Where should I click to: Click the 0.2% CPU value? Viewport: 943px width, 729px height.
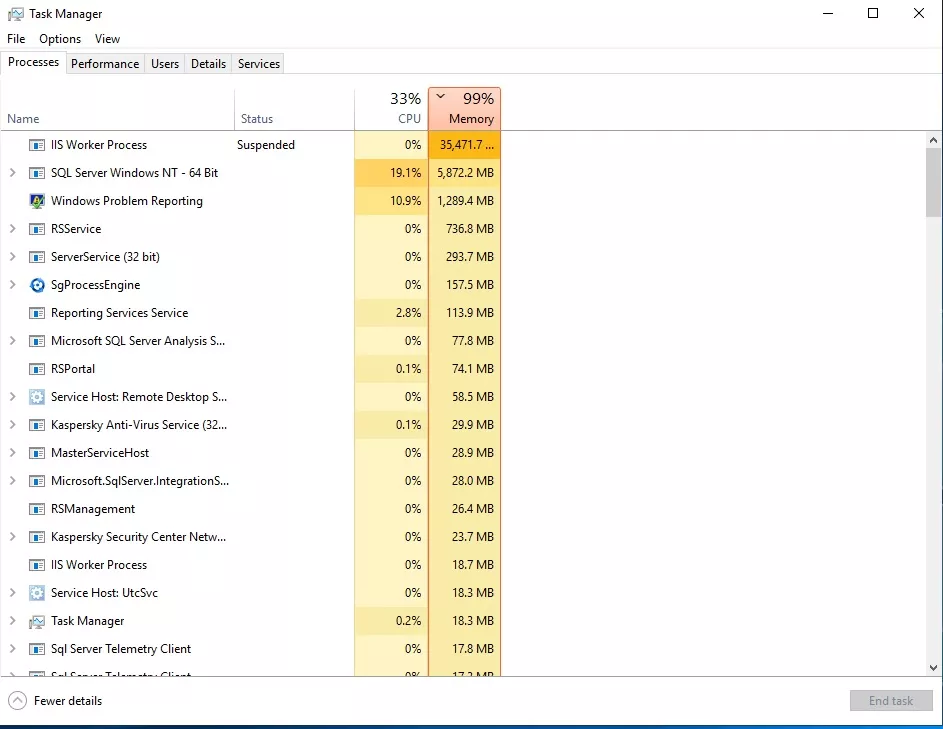pos(408,621)
